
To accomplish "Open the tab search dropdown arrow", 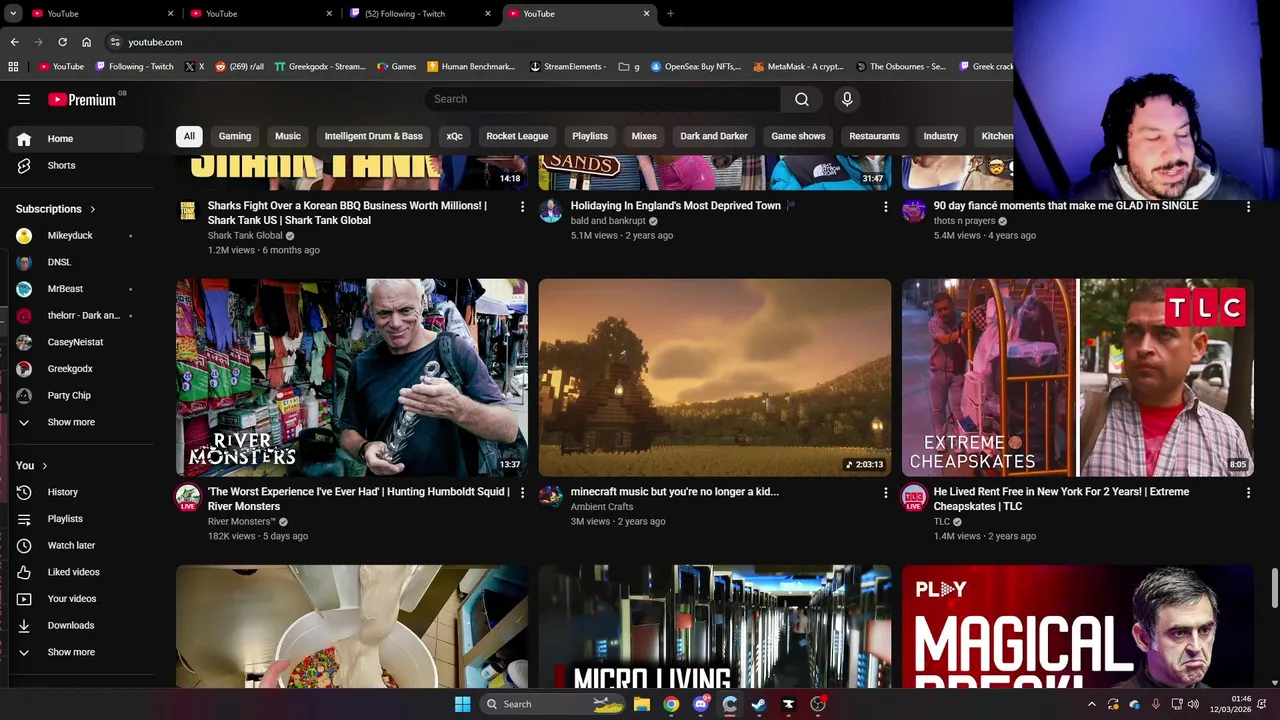I will point(13,14).
